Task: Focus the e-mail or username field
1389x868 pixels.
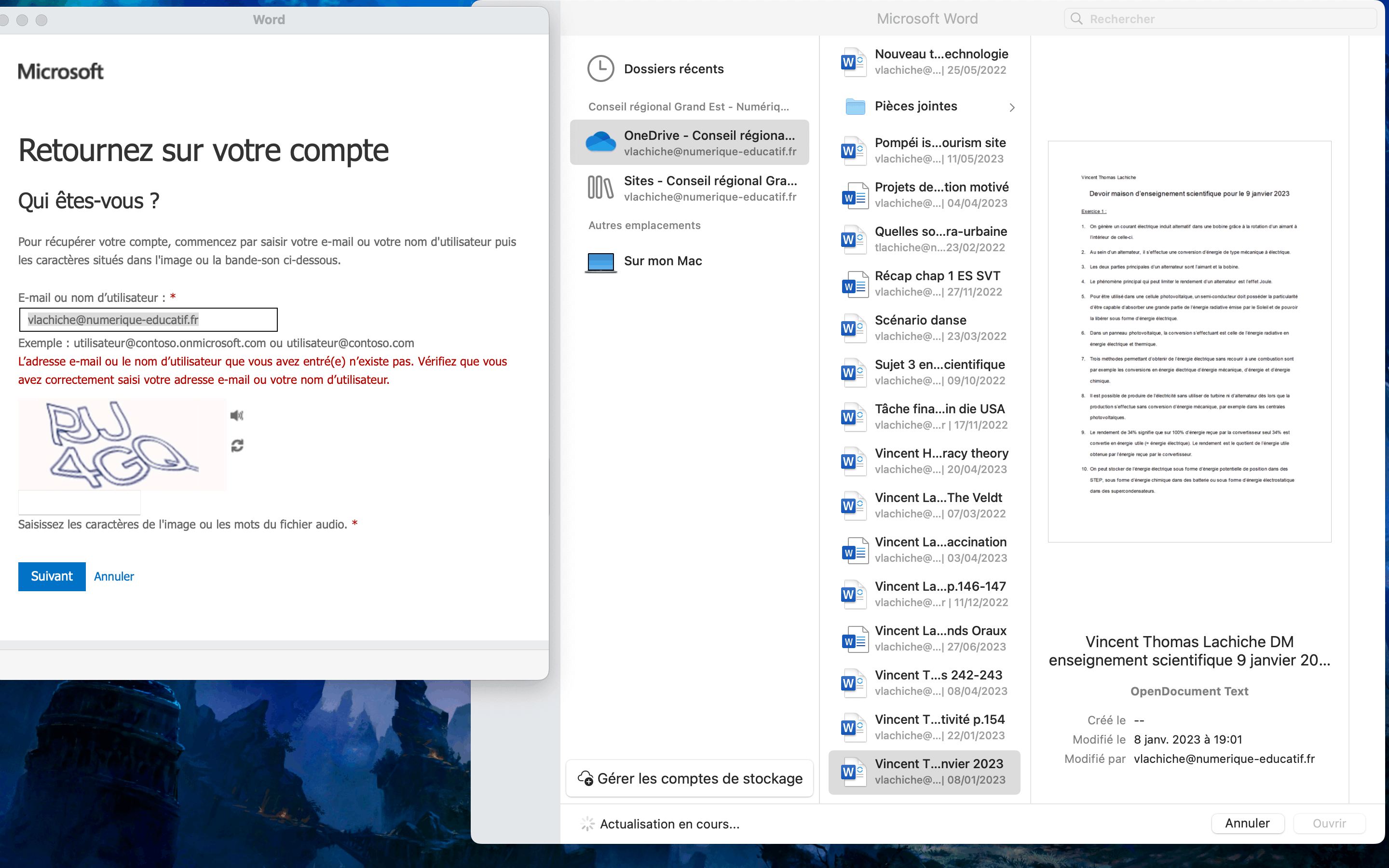Action: 148,320
